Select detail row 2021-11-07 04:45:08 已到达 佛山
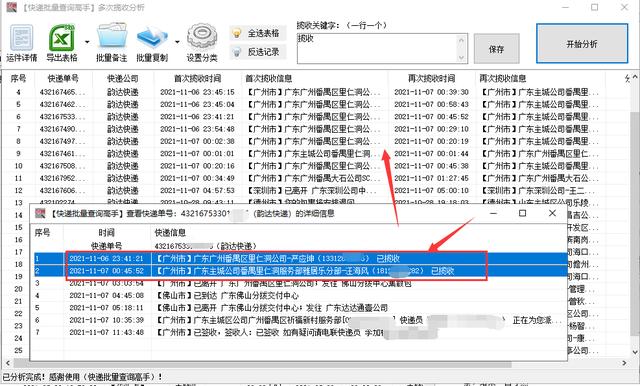This screenshot has width=640, height=386. tap(300, 295)
